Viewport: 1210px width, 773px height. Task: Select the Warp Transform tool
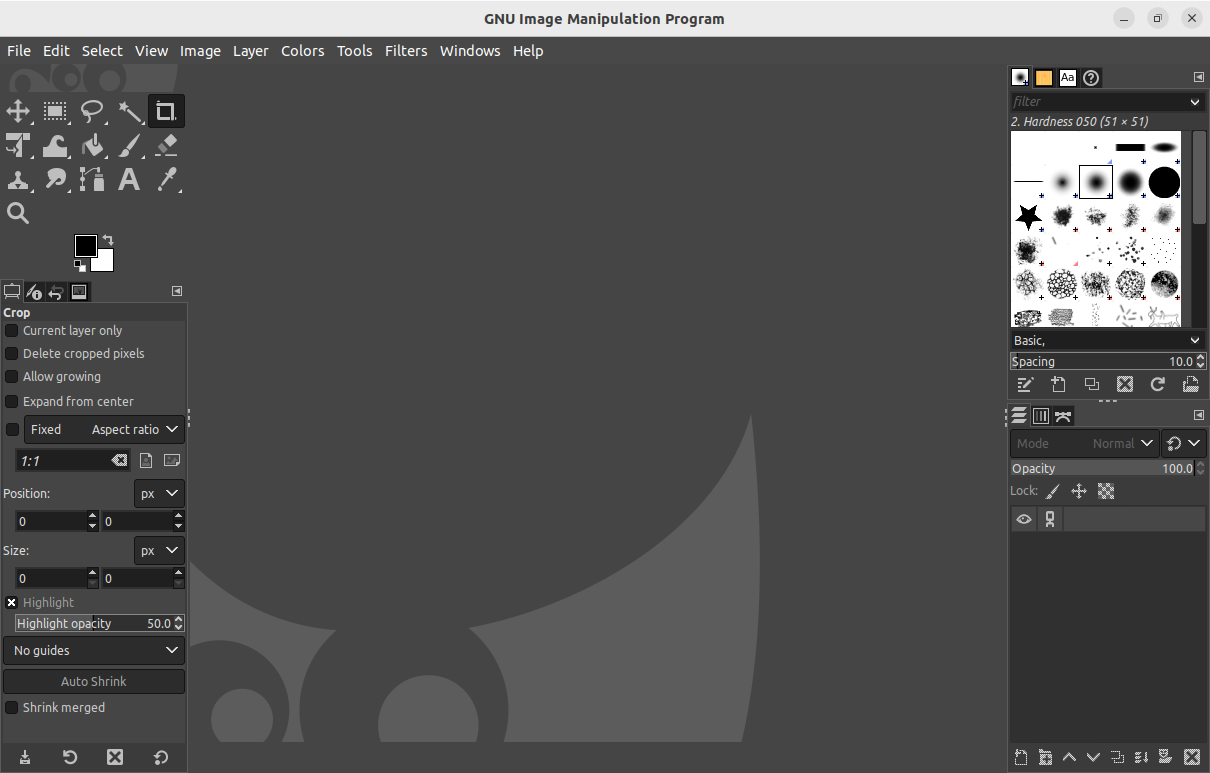(x=55, y=145)
